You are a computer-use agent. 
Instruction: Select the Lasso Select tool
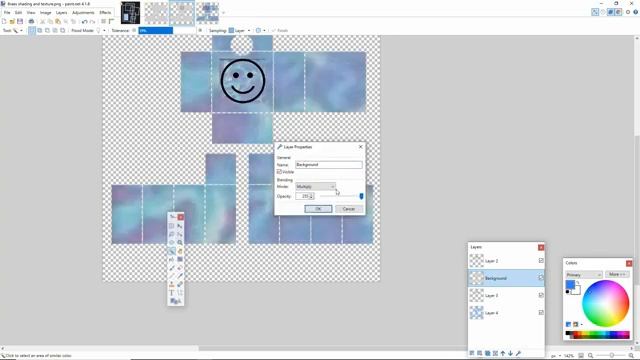pyautogui.click(x=172, y=234)
